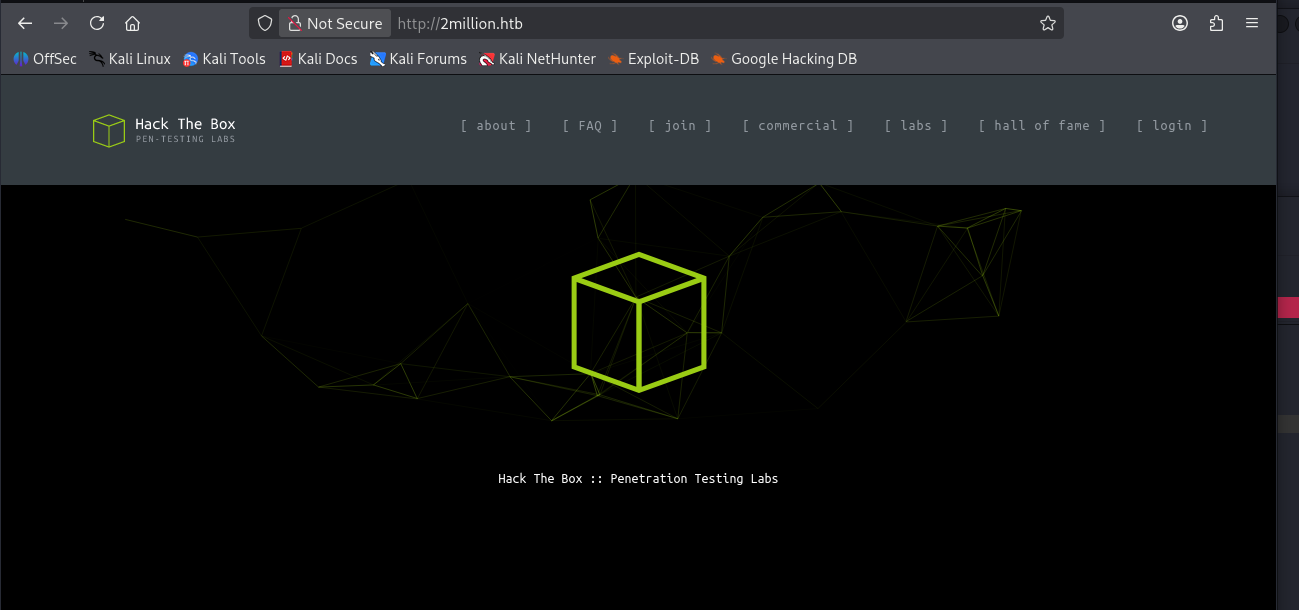
Task: Open the Exploit-DB bookmark
Action: (653, 59)
